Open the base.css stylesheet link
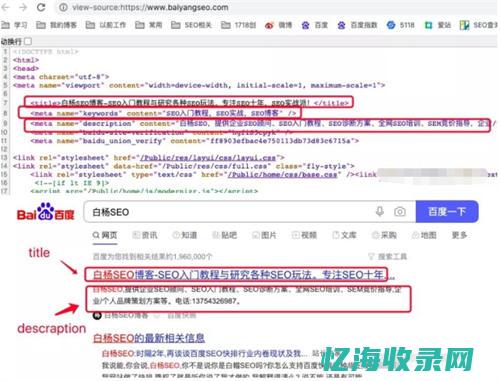 282,174
